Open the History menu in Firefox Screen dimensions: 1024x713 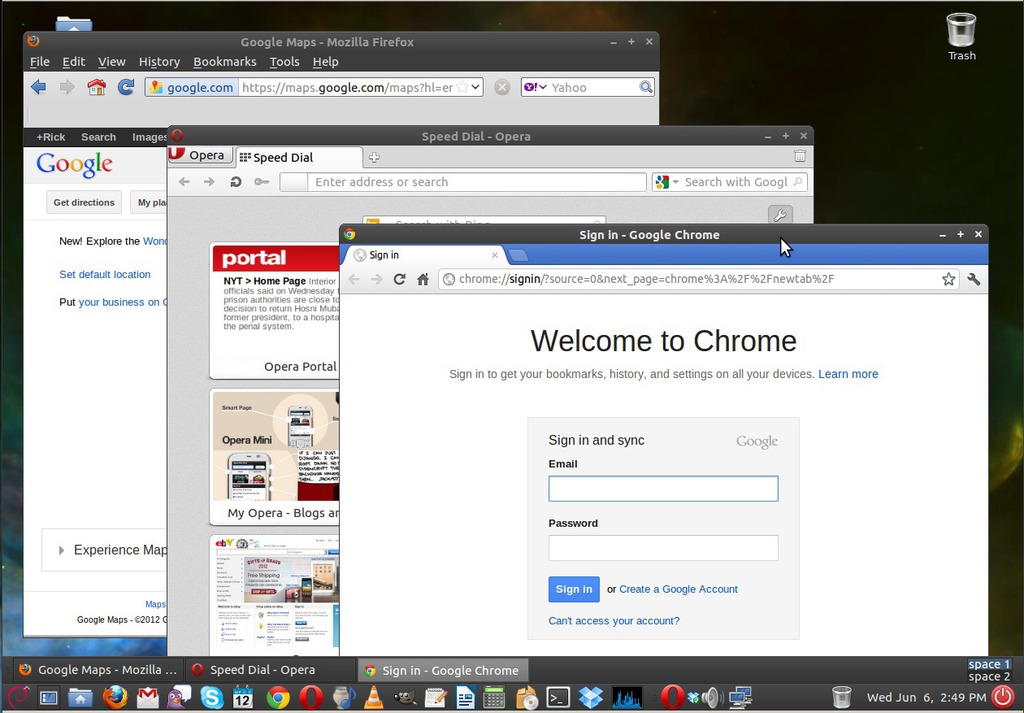(x=159, y=61)
